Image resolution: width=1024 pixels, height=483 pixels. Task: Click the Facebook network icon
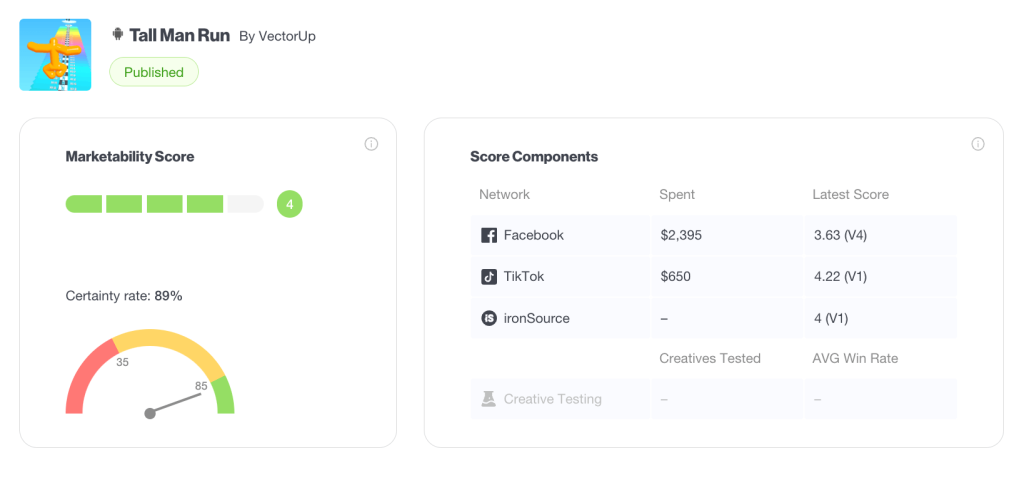(489, 236)
